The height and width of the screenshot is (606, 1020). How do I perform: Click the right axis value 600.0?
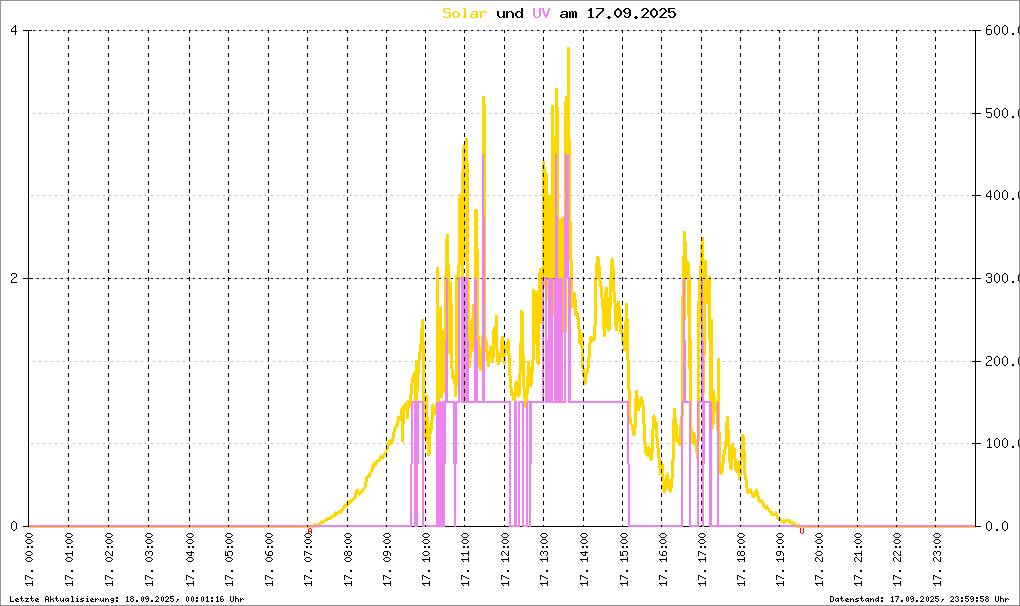(x=998, y=31)
